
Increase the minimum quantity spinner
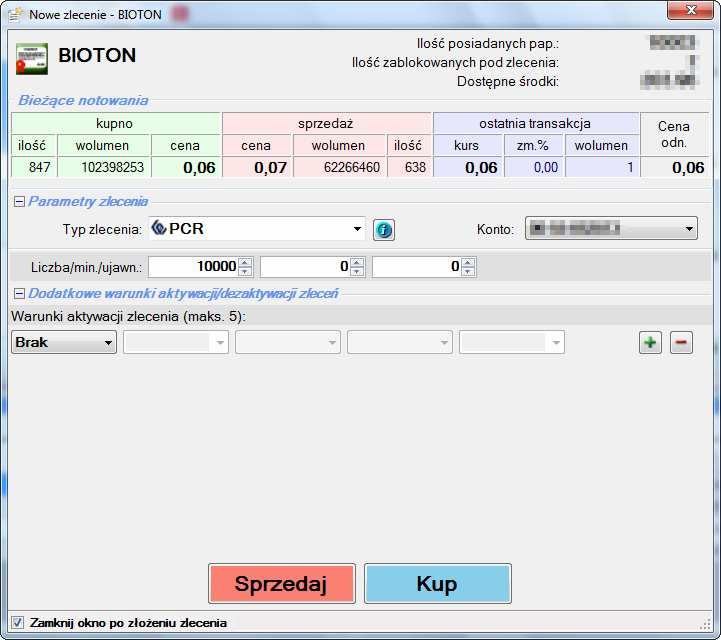(x=357, y=263)
